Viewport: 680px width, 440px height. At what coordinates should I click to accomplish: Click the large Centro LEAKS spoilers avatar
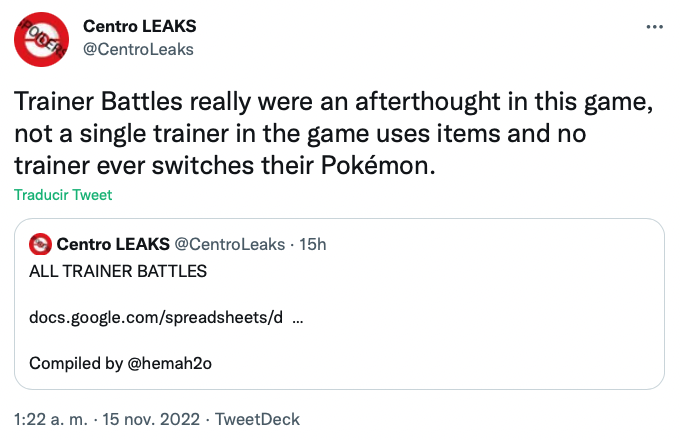coord(41,39)
